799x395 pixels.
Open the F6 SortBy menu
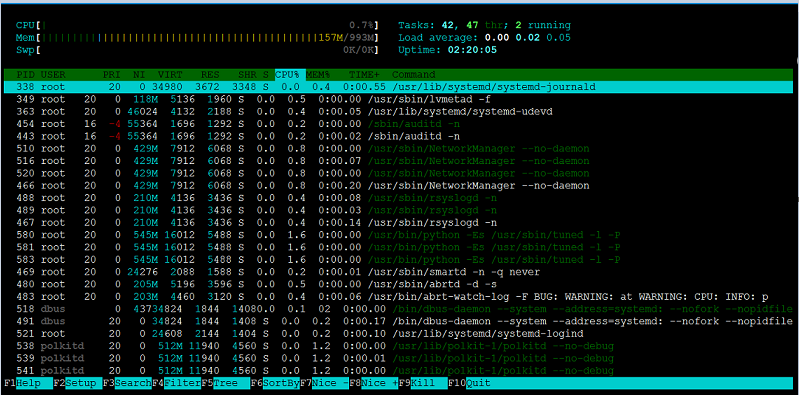pos(275,383)
